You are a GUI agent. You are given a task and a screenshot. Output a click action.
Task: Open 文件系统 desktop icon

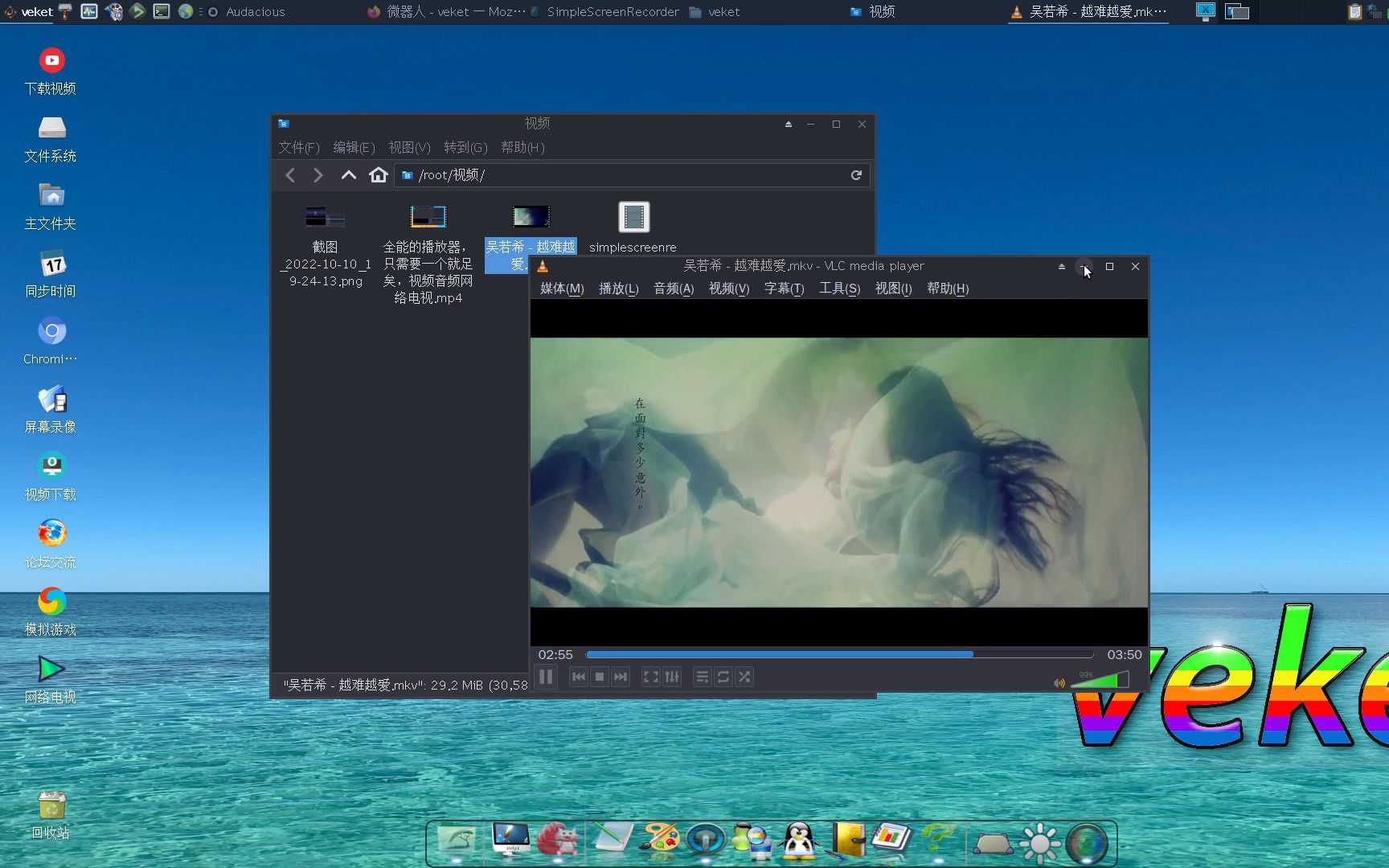click(x=51, y=140)
